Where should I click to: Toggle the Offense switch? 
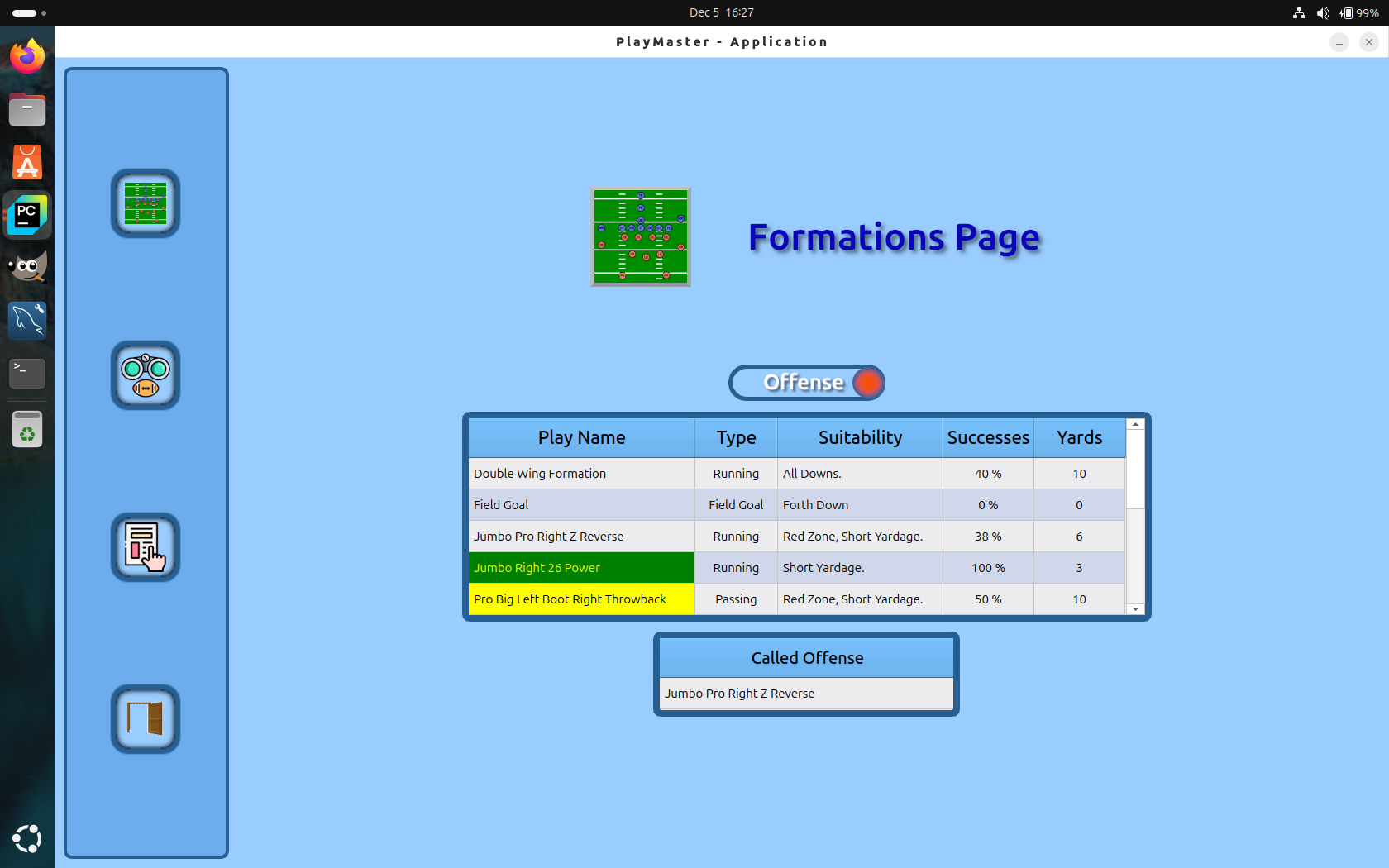(x=806, y=383)
